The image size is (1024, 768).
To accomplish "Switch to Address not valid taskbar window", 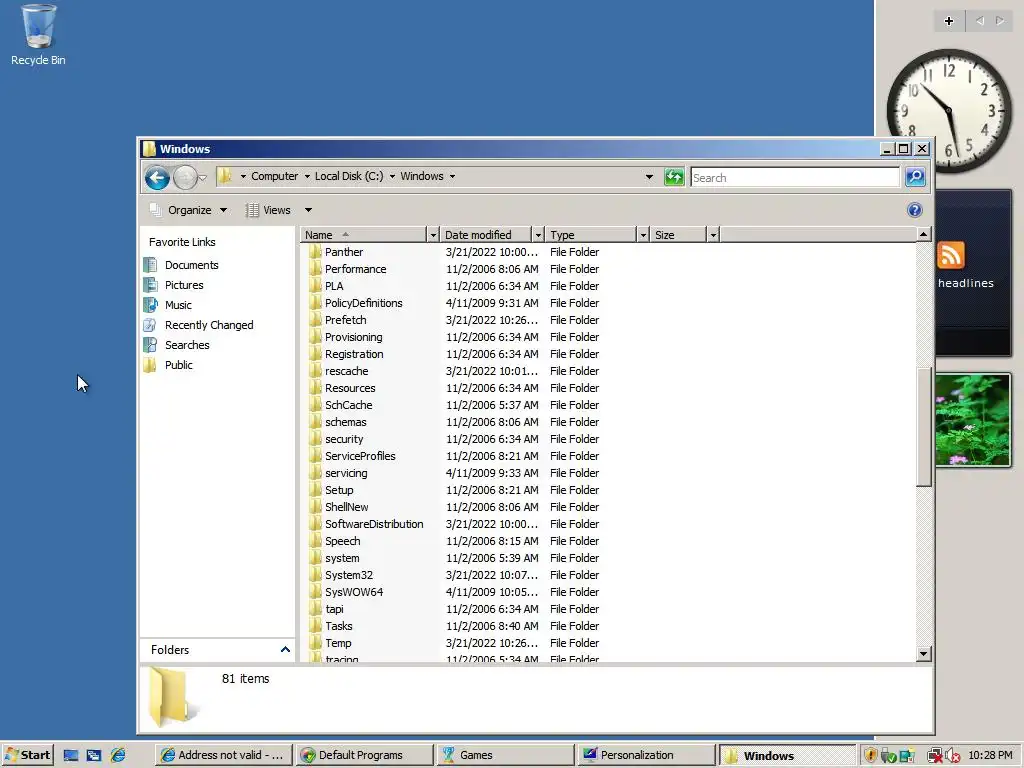I will pyautogui.click(x=224, y=755).
